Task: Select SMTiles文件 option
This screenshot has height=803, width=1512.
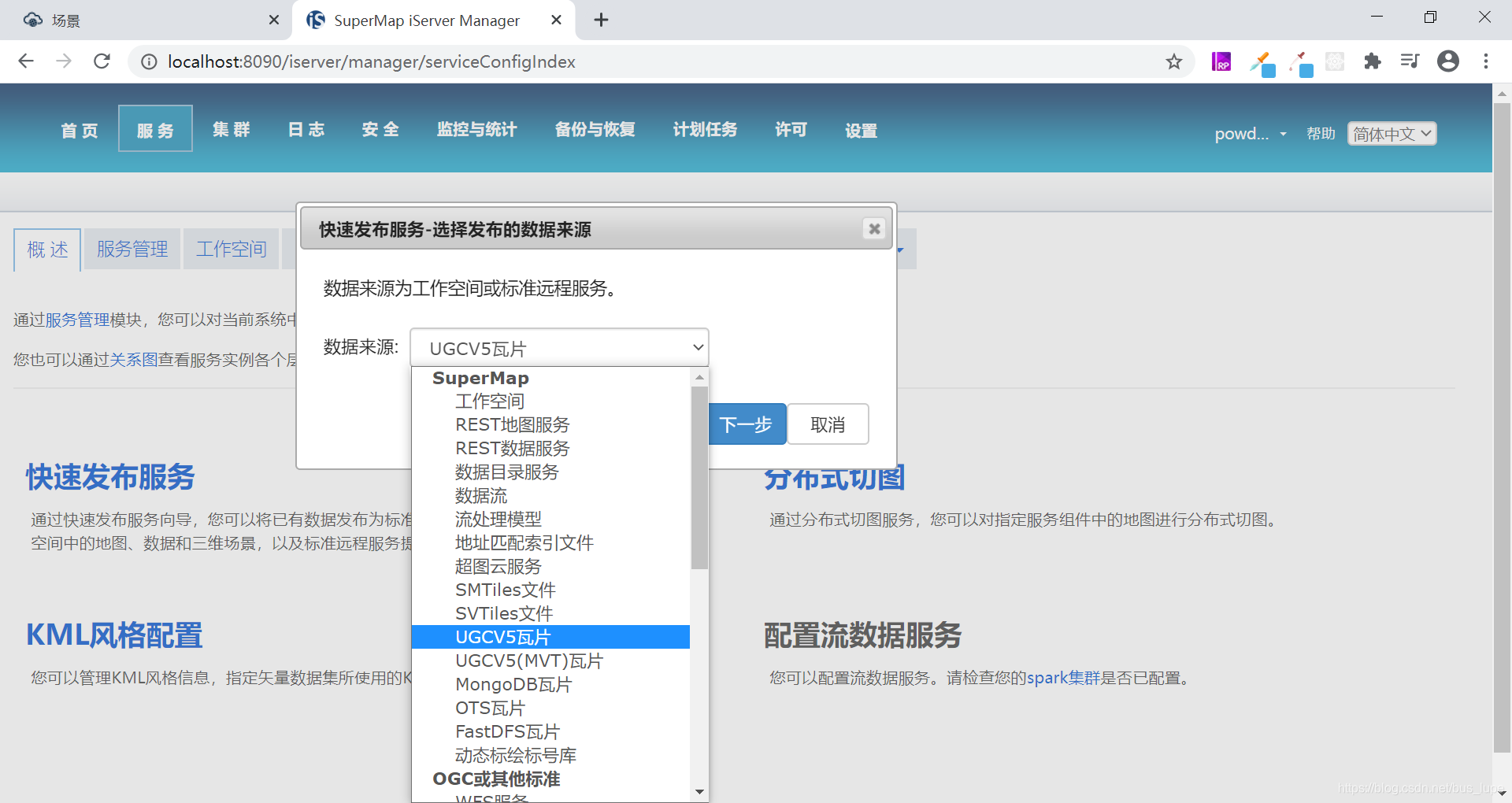Action: click(550, 590)
